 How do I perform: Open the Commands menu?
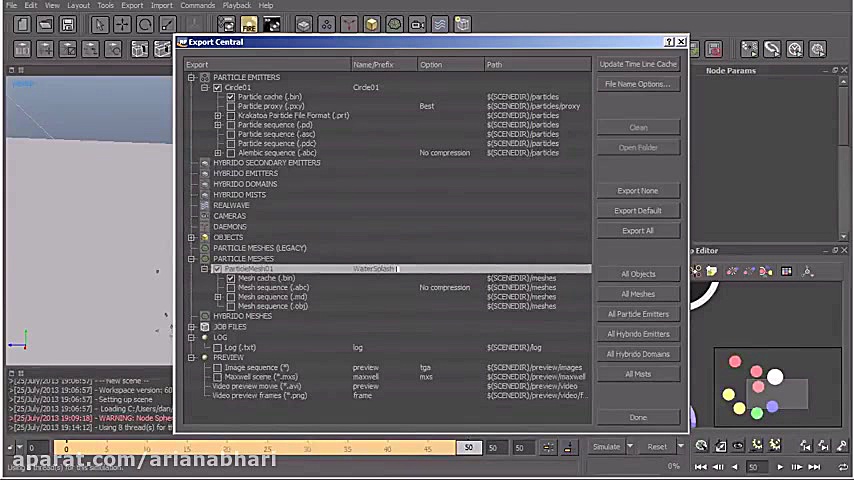(x=198, y=5)
